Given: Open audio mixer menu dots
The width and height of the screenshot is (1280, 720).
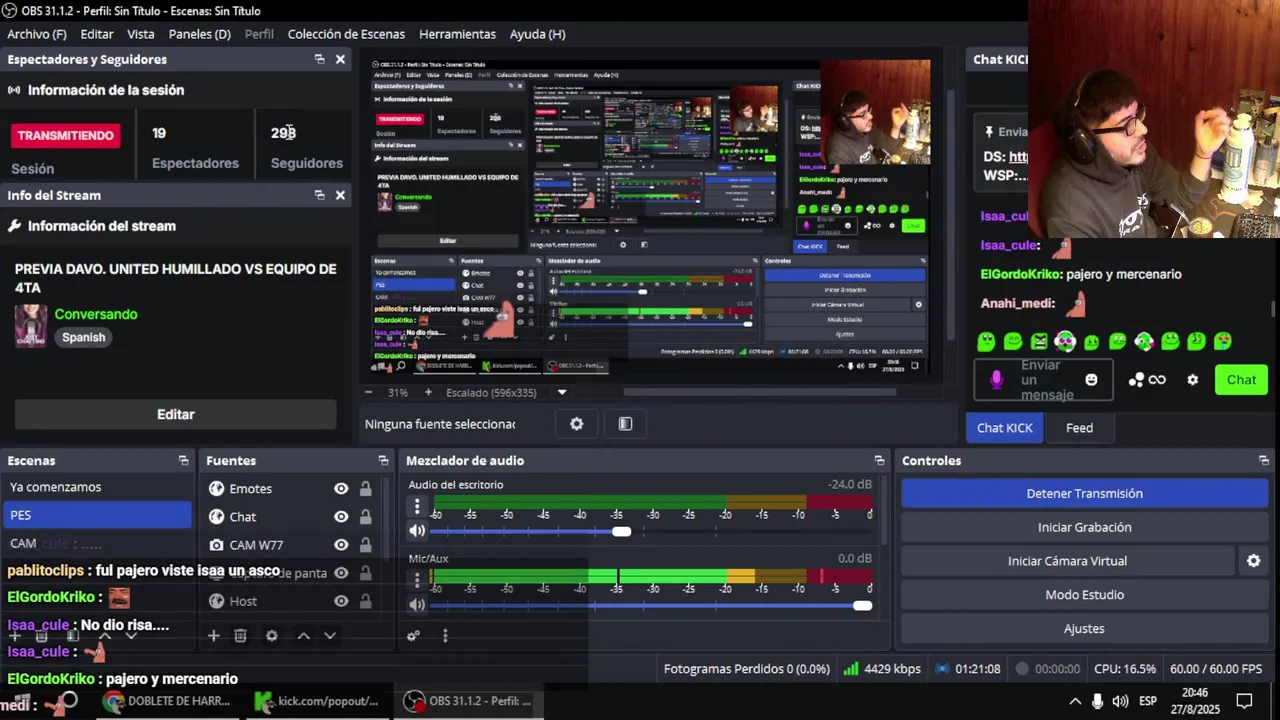Looking at the screenshot, I should [445, 636].
